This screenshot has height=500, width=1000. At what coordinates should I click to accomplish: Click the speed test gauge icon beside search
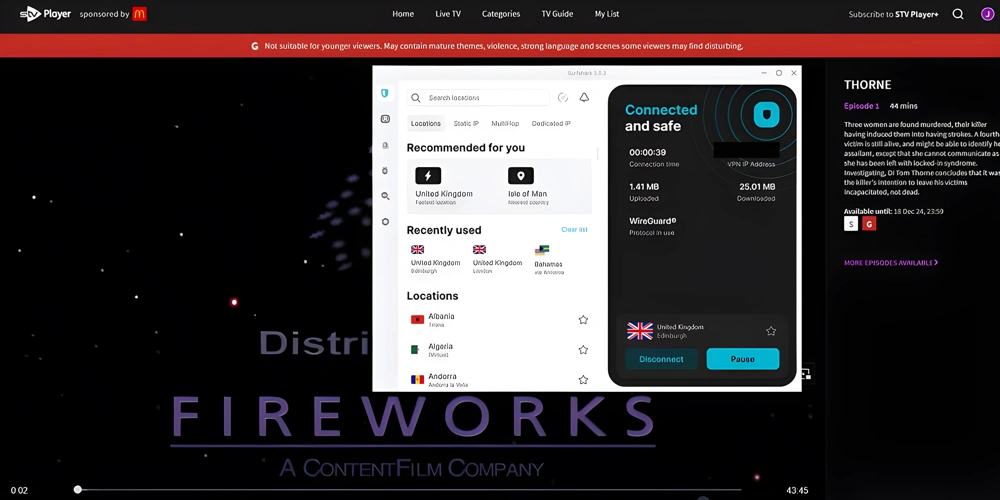coord(562,98)
